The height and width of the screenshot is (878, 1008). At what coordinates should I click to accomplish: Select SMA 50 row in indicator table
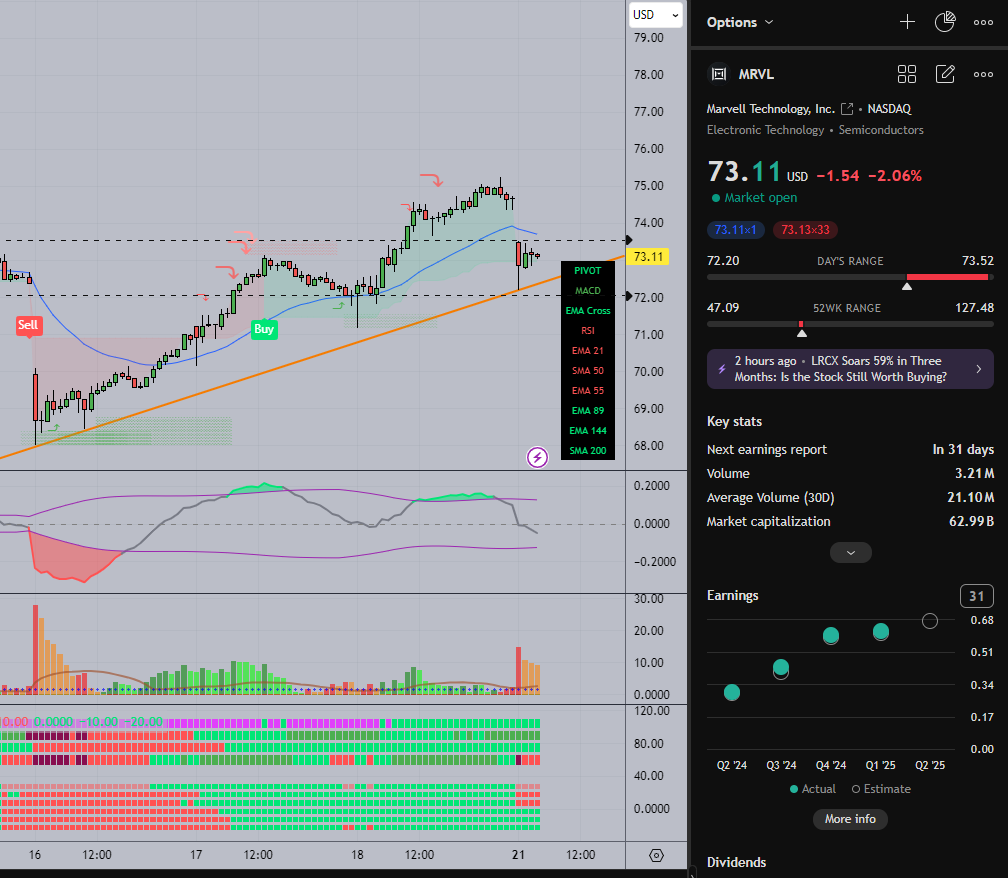click(588, 370)
